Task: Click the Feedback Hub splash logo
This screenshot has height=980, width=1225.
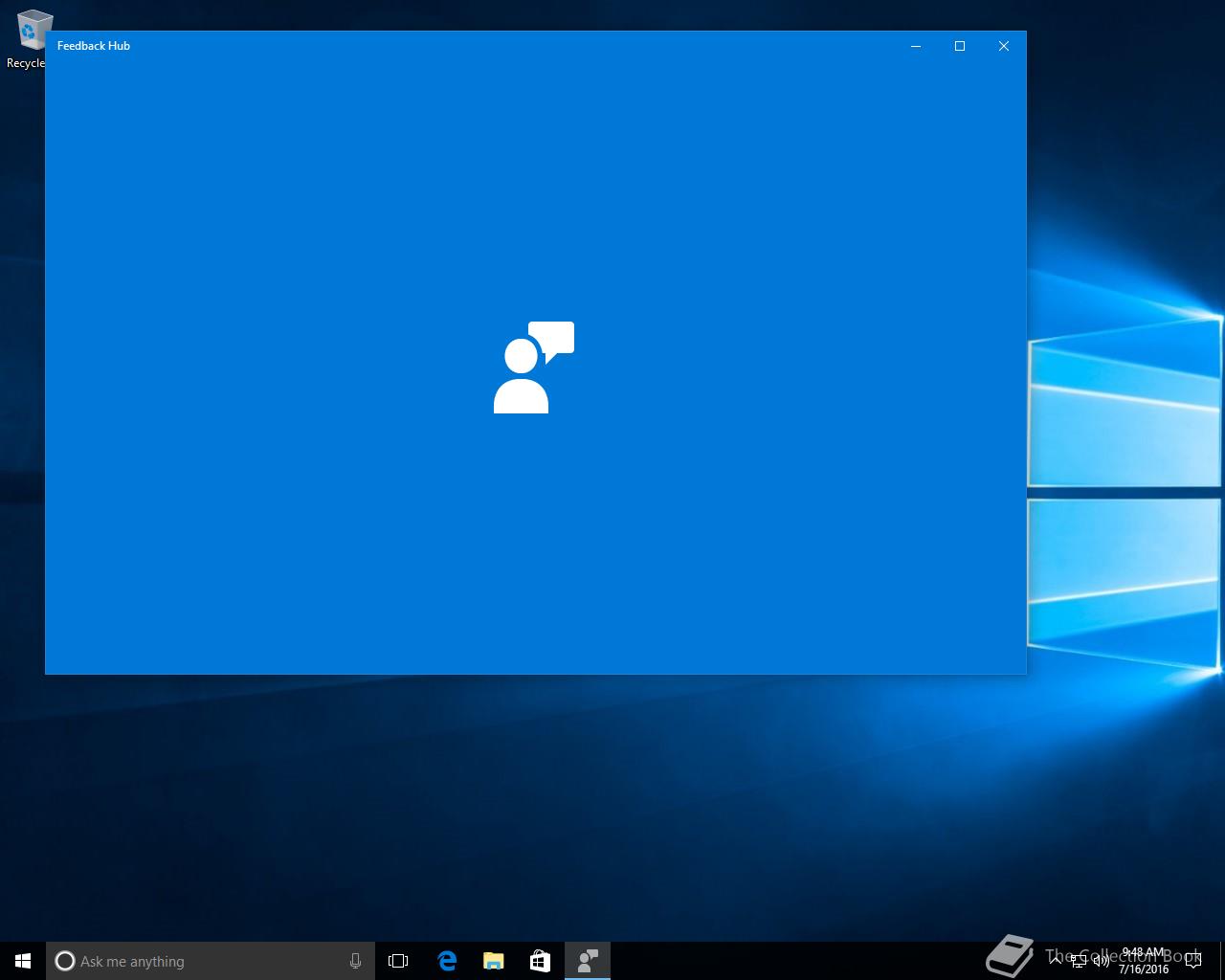Action: (x=534, y=367)
